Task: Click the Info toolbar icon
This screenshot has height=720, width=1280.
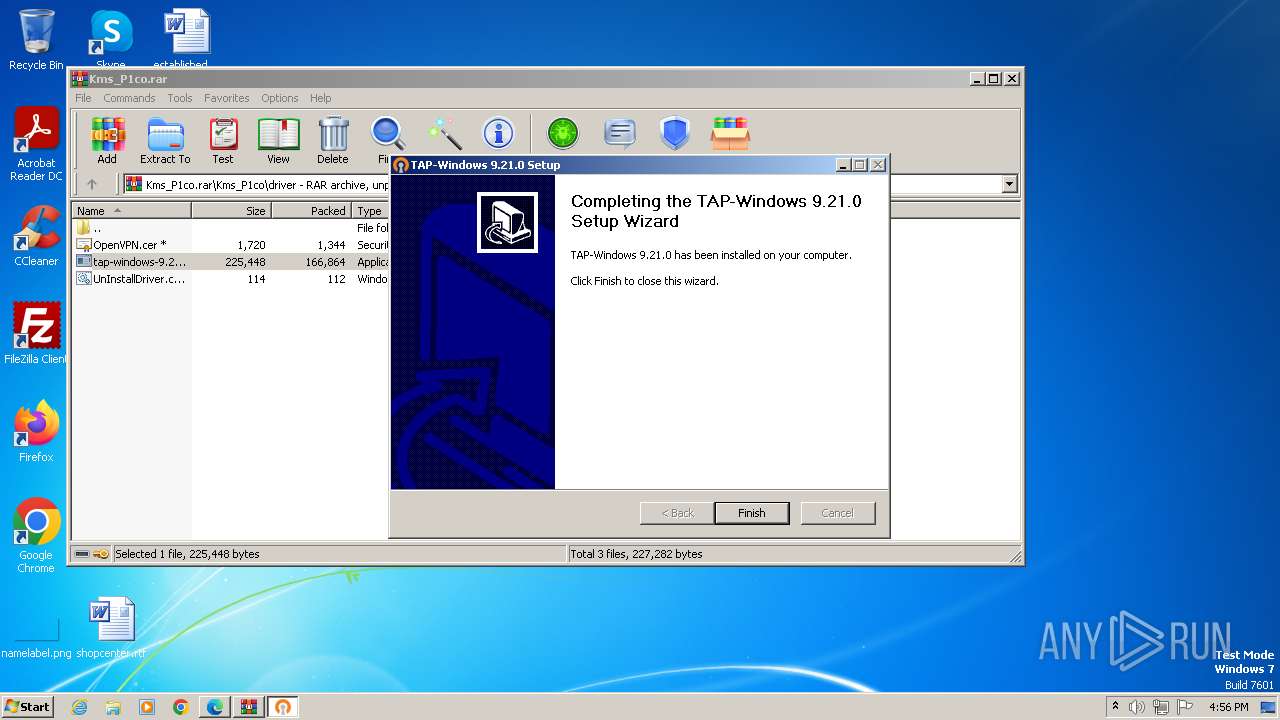Action: [x=498, y=133]
